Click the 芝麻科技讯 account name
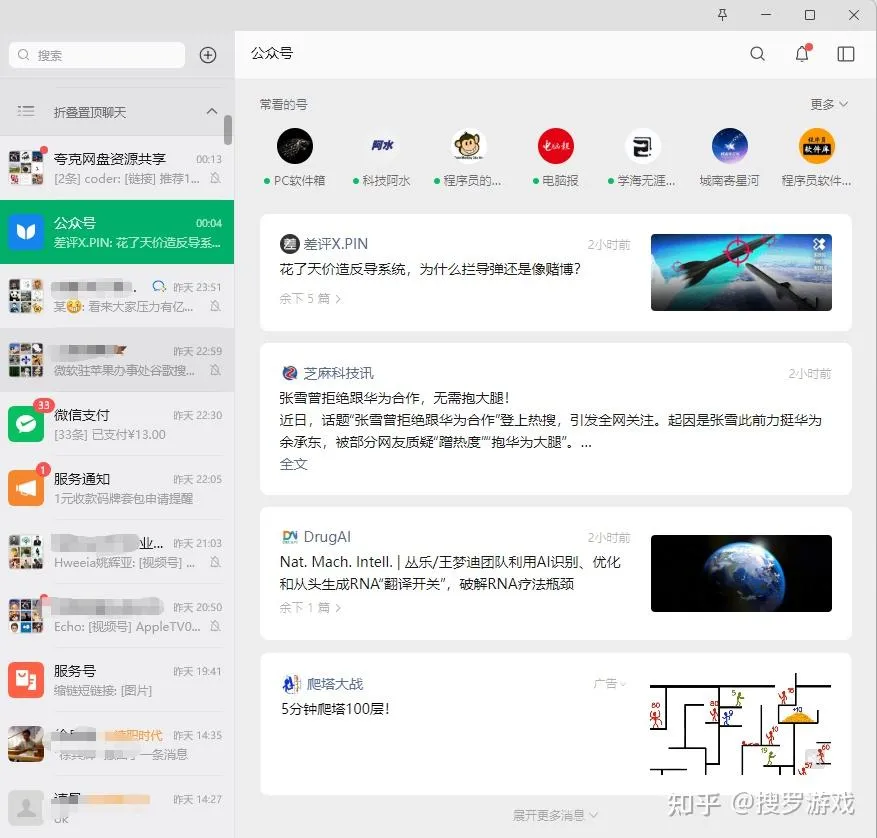Image resolution: width=877 pixels, height=838 pixels. click(338, 373)
